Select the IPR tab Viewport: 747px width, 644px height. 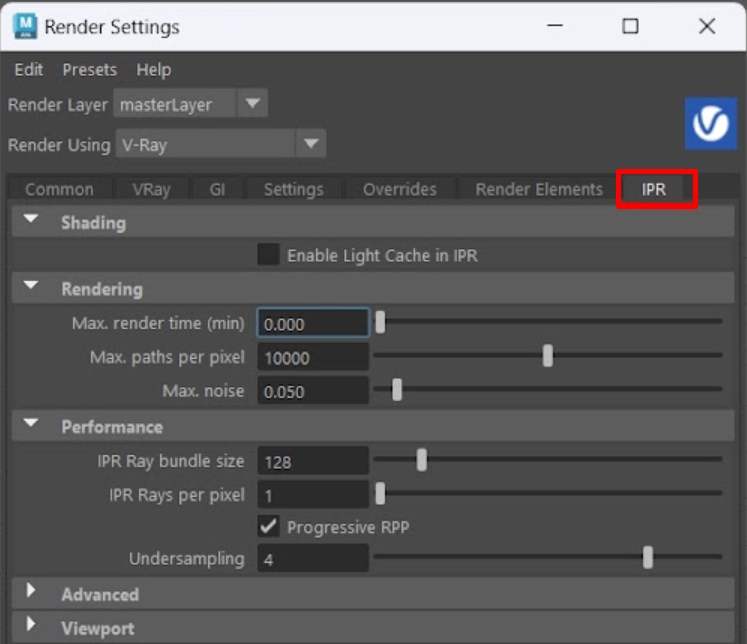[x=653, y=189]
